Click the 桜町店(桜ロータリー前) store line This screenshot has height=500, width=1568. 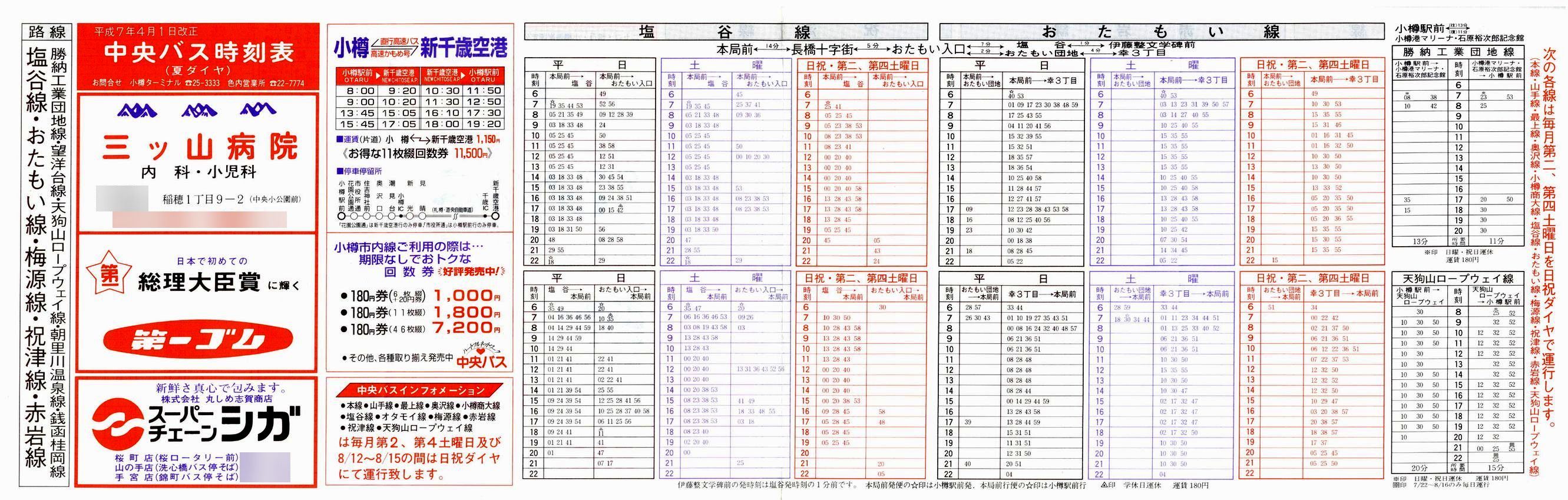point(176,457)
